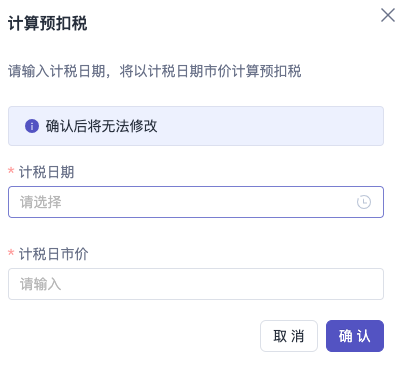Click the red asterisk beside 计税日市价
This screenshot has width=402, height=370.
click(11, 253)
